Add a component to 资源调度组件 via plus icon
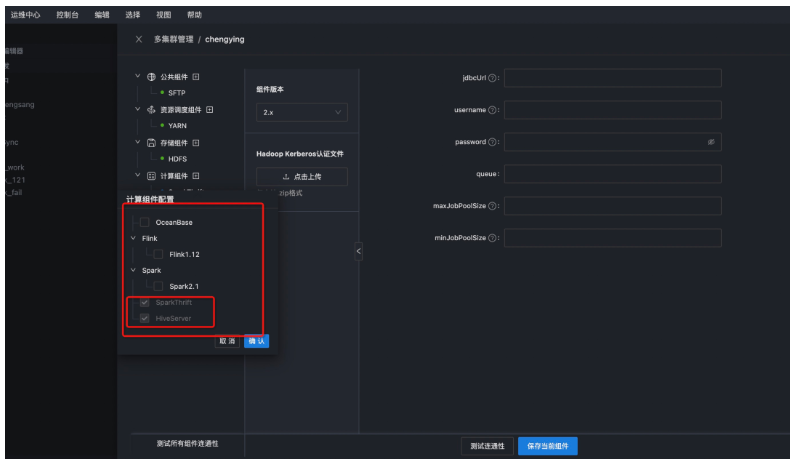The image size is (799, 468). tap(209, 110)
